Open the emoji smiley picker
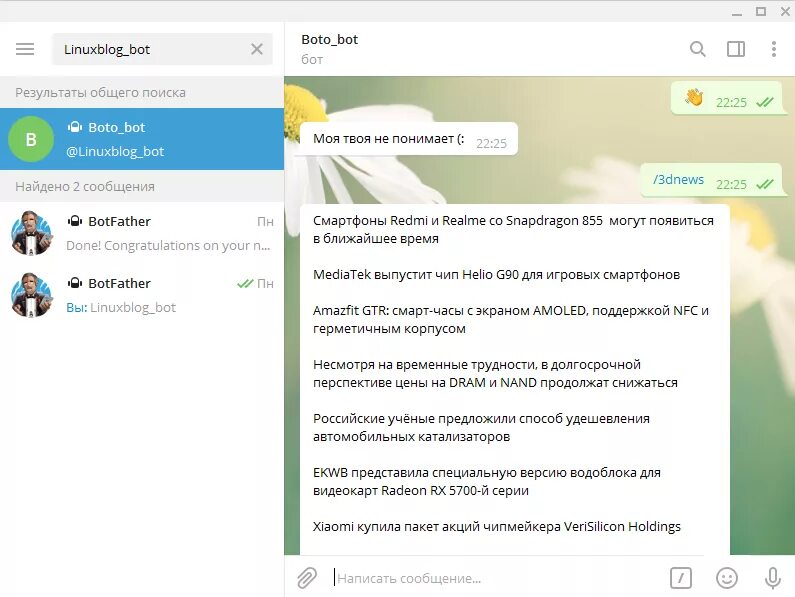795x597 pixels. [727, 578]
